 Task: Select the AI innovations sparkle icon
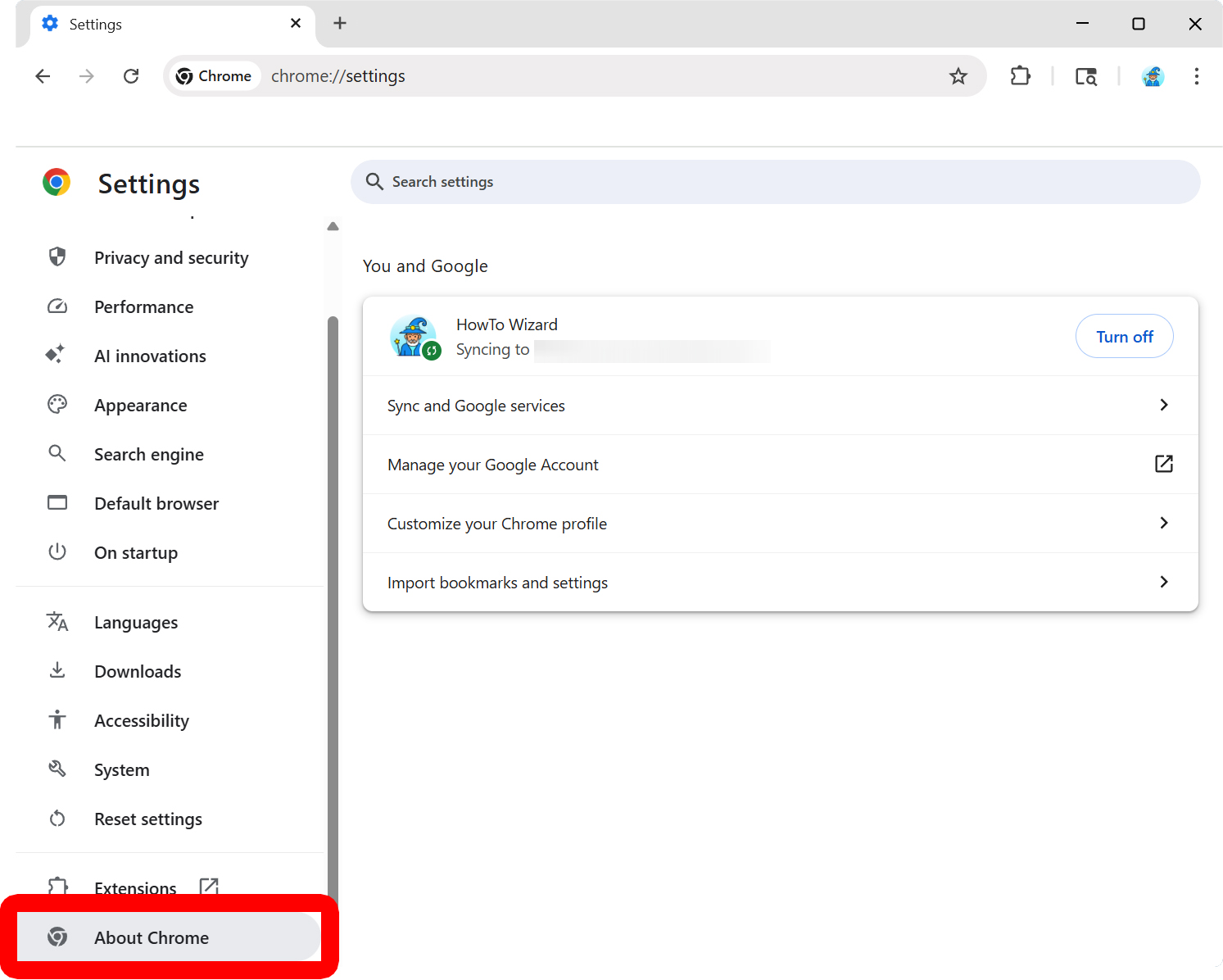pyautogui.click(x=57, y=355)
